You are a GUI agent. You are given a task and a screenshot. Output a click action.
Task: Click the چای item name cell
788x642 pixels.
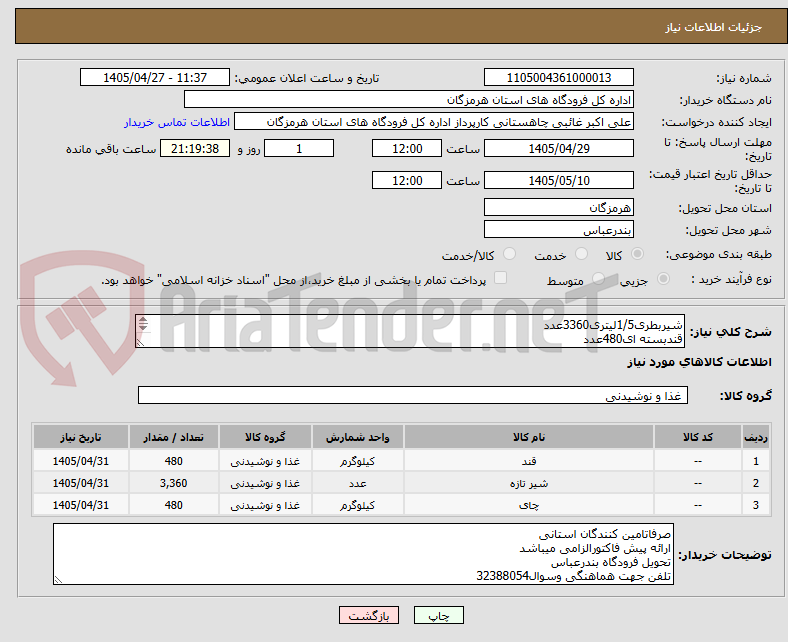(529, 505)
